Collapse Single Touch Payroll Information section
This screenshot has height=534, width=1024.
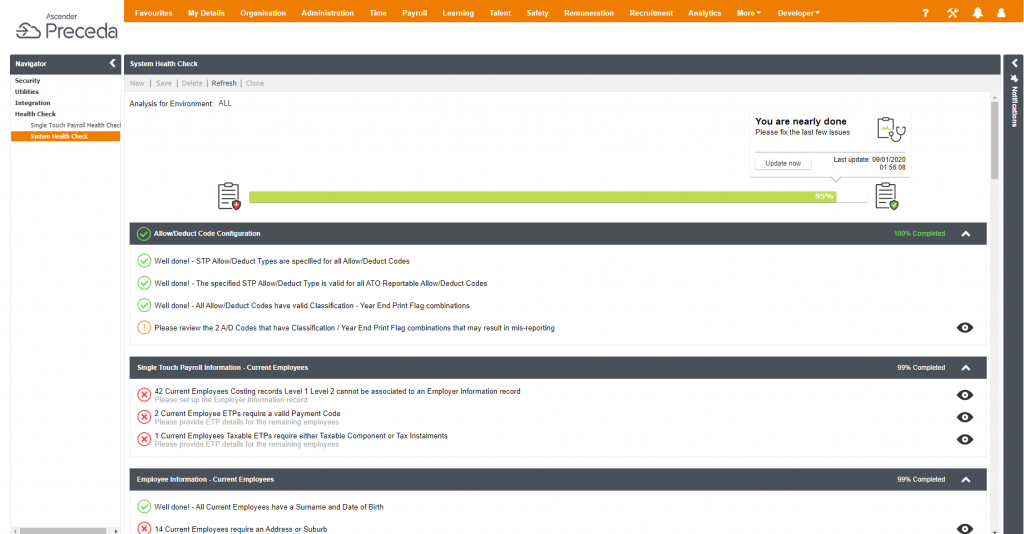[966, 368]
